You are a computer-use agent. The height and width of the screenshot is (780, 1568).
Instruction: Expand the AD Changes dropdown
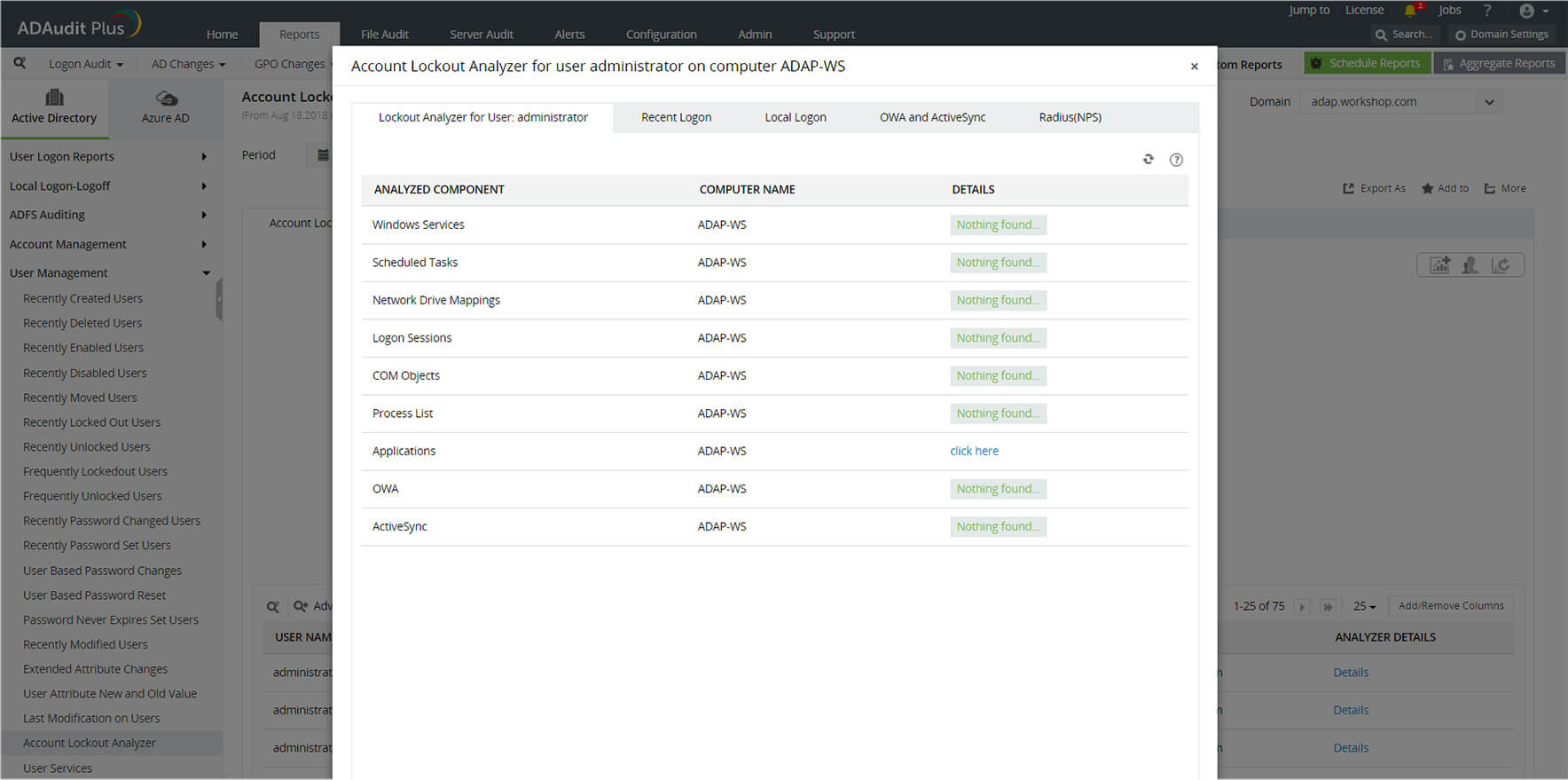click(x=188, y=64)
